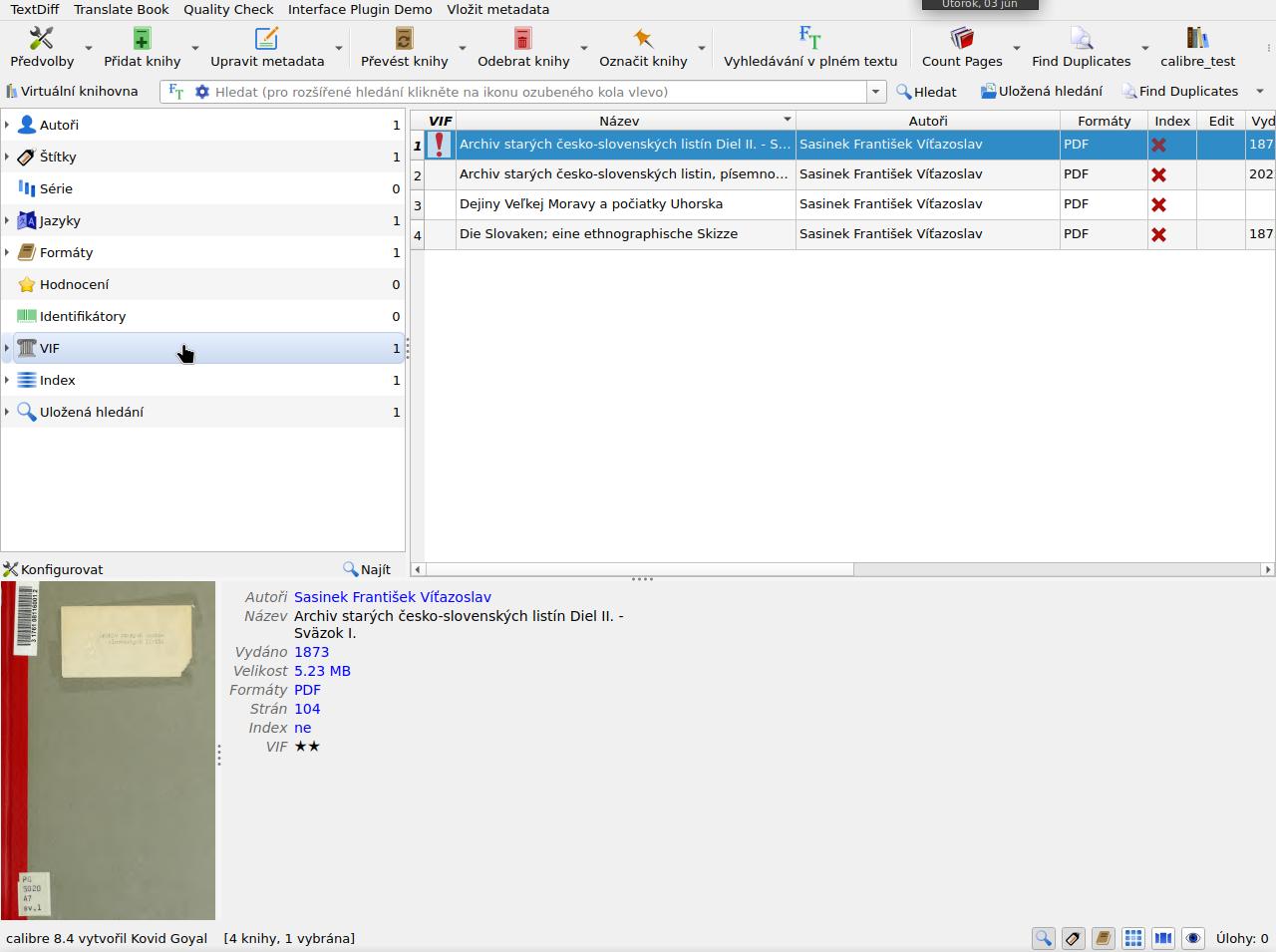This screenshot has width=1276, height=952.
Task: Open the Quality Check menu
Action: click(228, 9)
